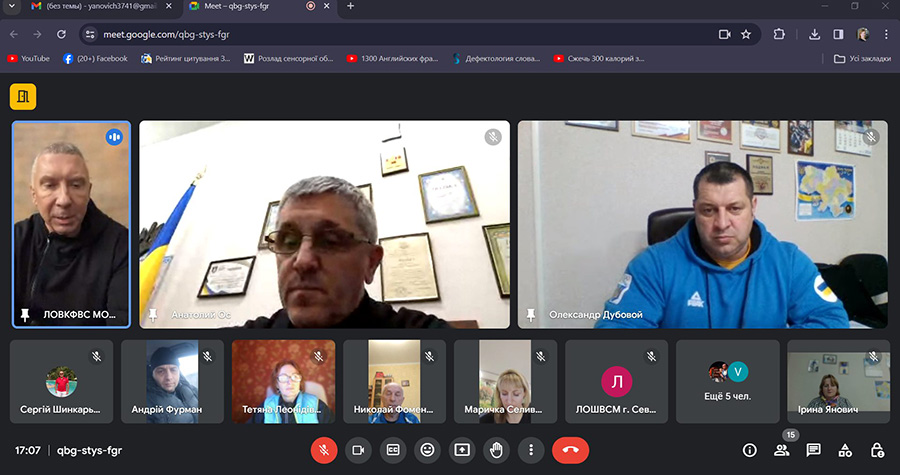Raise hand in the meeting
Screen dimensions: 900x475
[496, 450]
